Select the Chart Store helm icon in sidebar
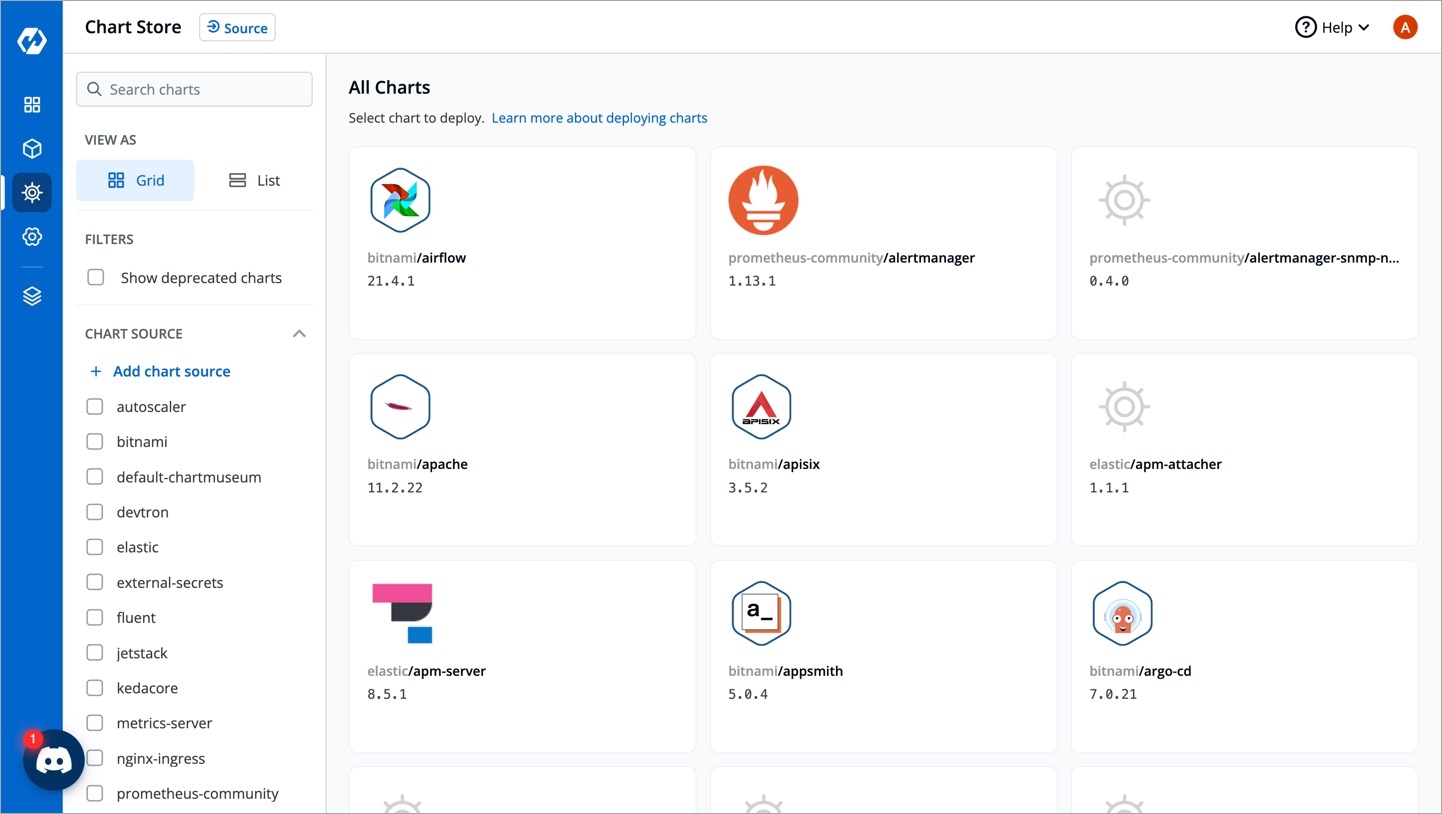The image size is (1442, 814). [32, 192]
